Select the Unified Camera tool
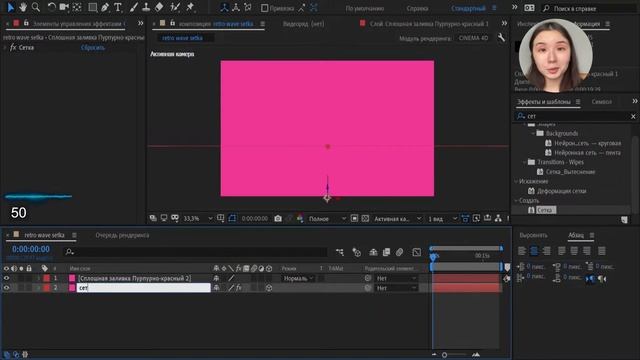640x360 pixels. (x=64, y=7)
